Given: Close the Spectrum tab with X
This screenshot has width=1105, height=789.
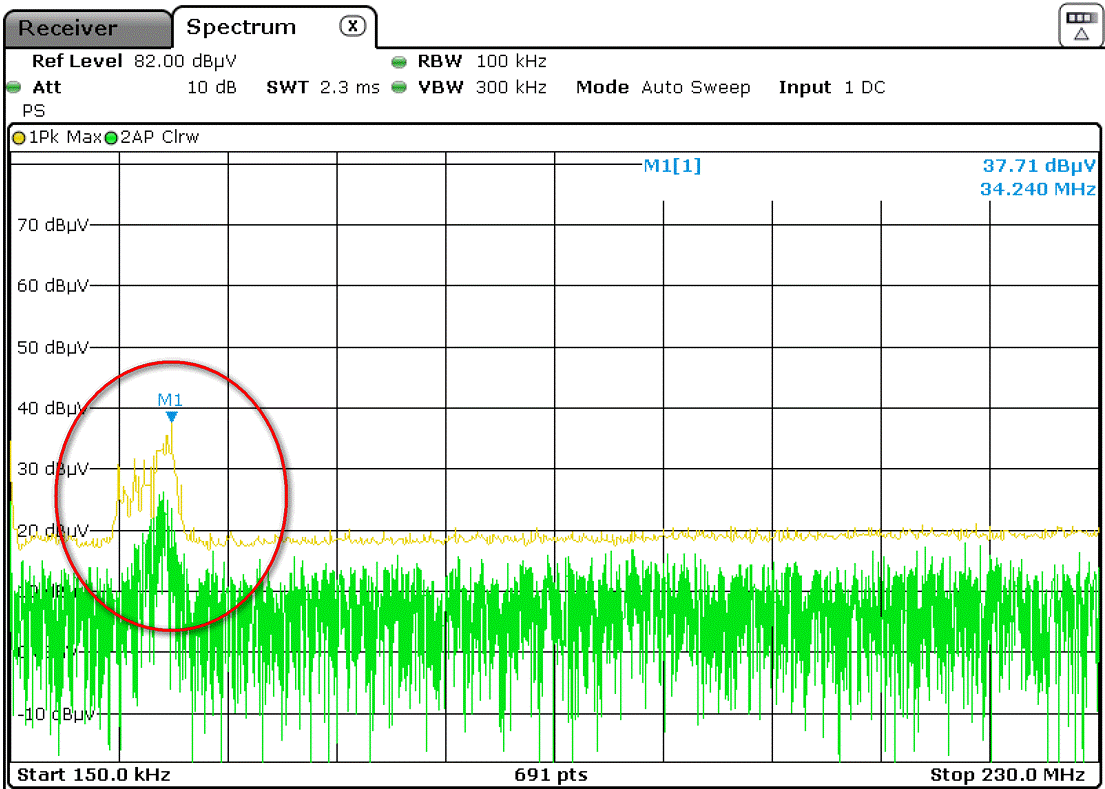Looking at the screenshot, I should pyautogui.click(x=352, y=27).
